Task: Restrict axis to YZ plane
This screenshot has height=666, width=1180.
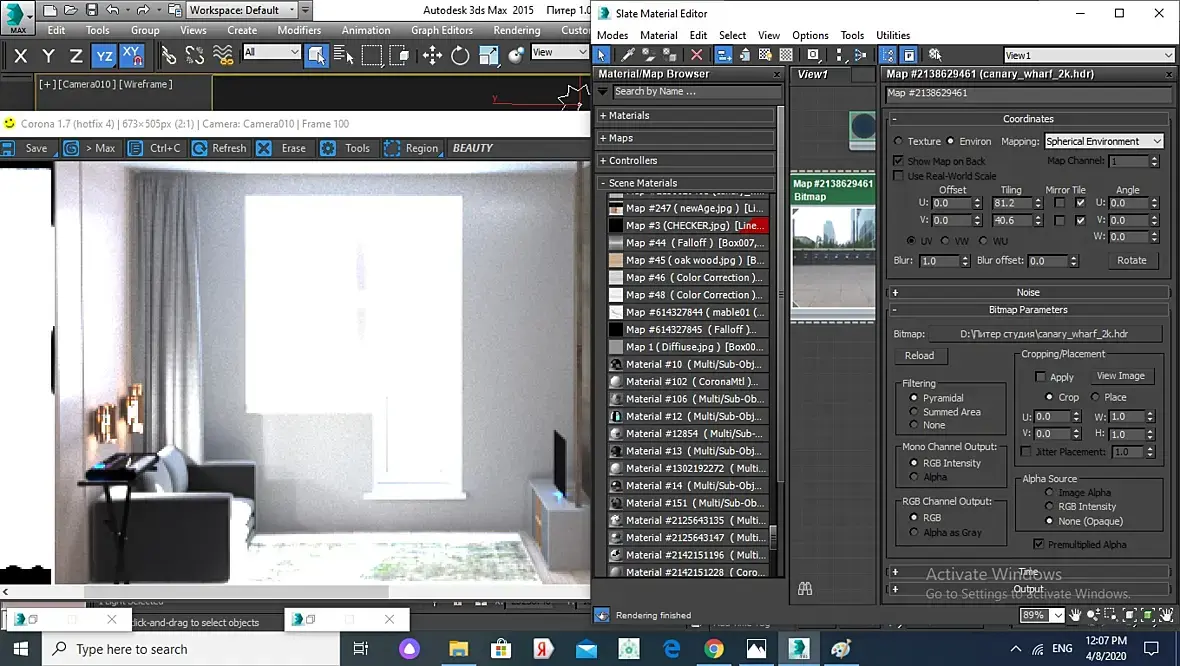Action: (x=104, y=55)
